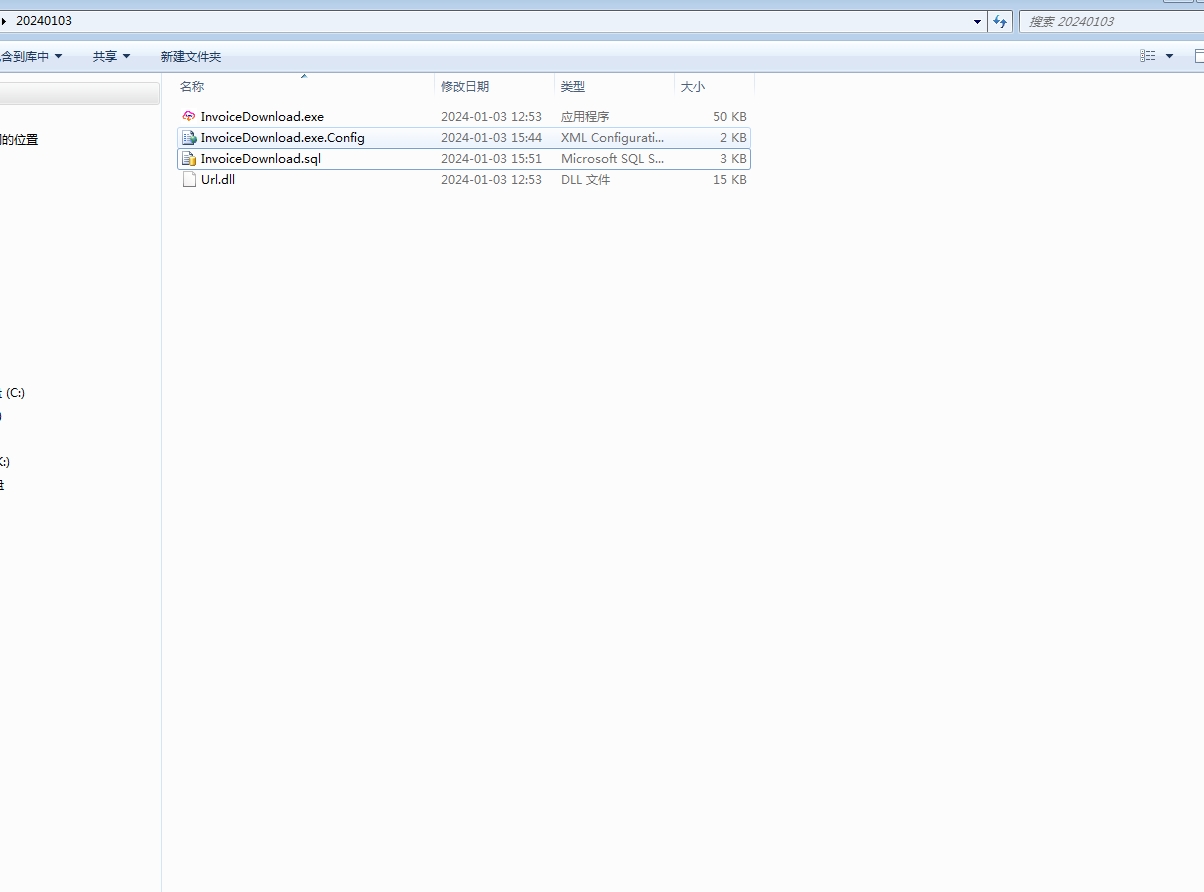The image size is (1204, 892).
Task: Click the InvoiceDownload.exe cloud application icon
Action: coord(189,117)
